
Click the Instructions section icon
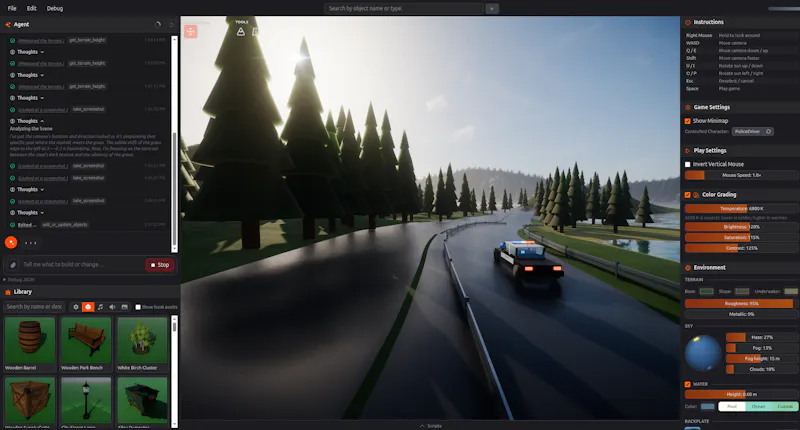[688, 22]
